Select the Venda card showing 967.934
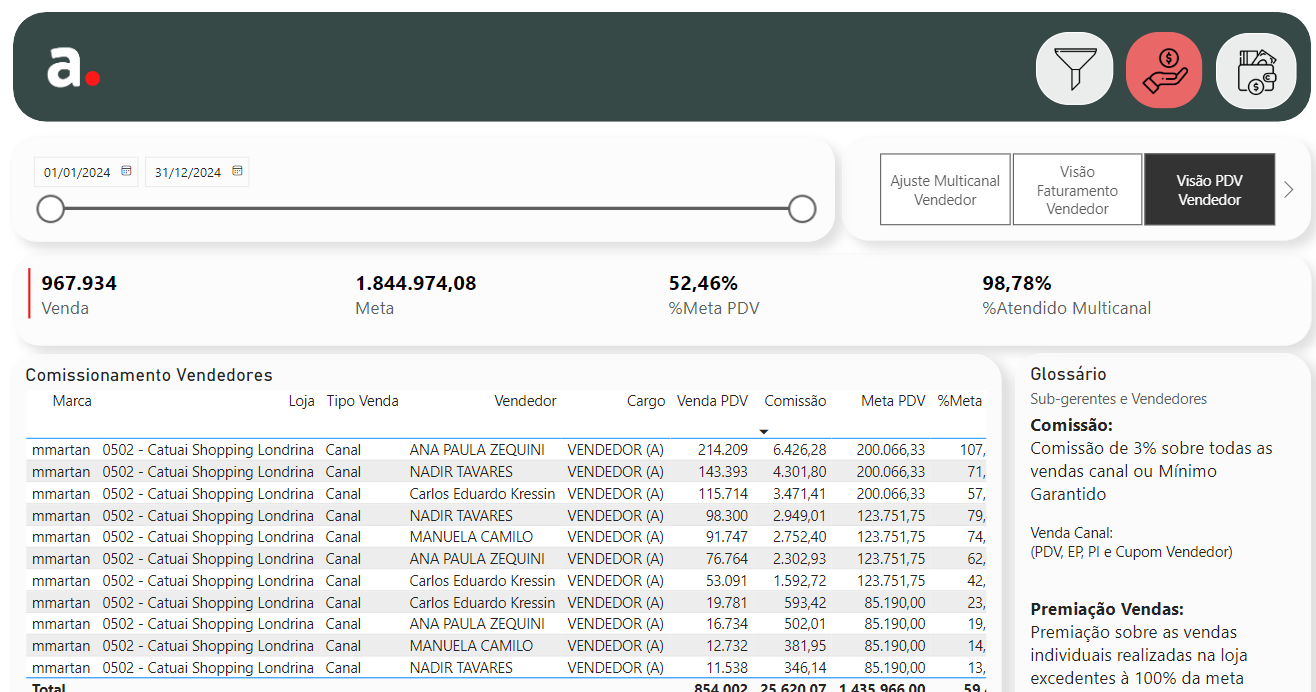The image size is (1316, 692). 79,294
